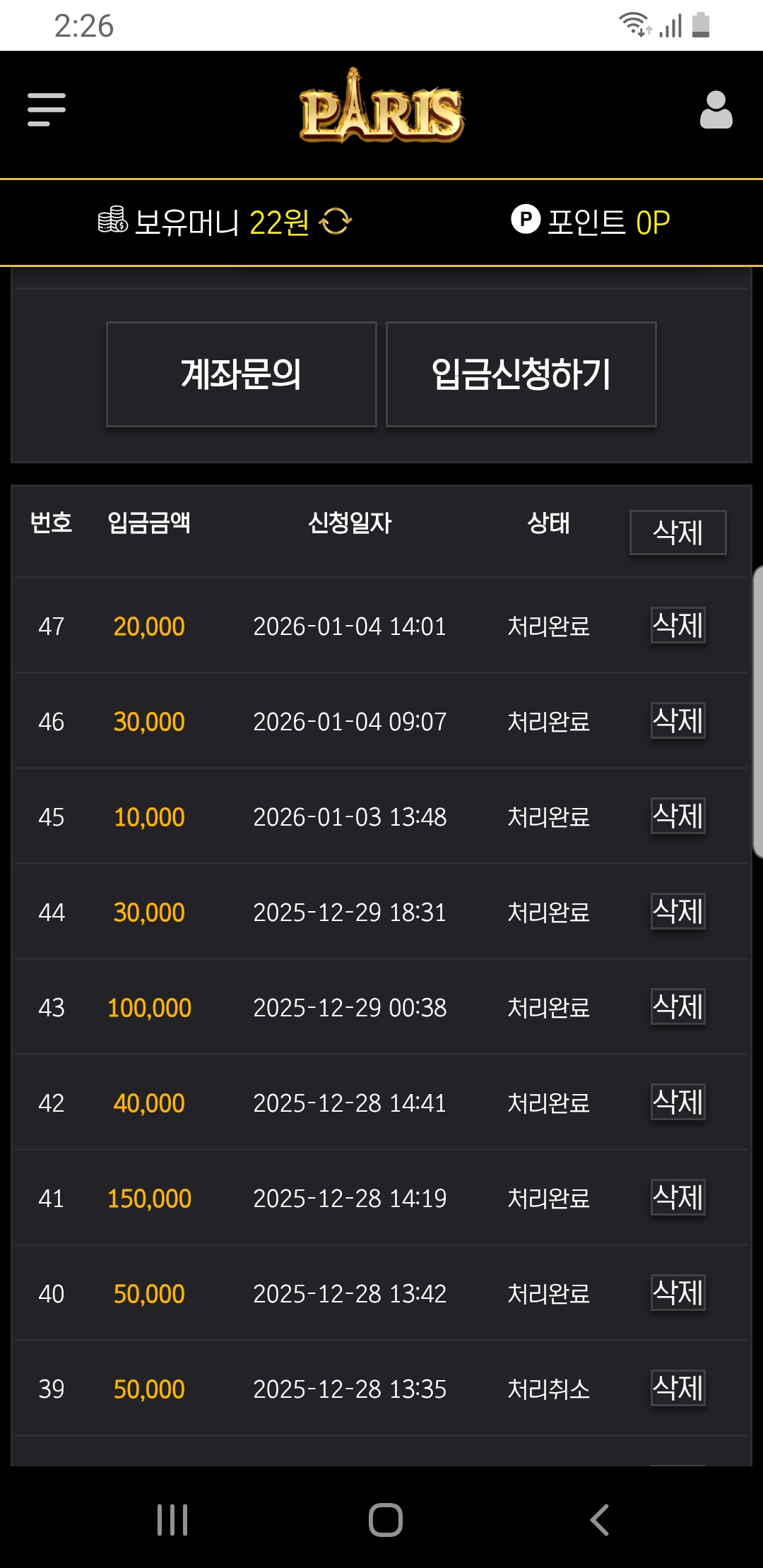Open the recent apps navigation icon
Image resolution: width=763 pixels, height=1568 pixels.
(x=172, y=1520)
